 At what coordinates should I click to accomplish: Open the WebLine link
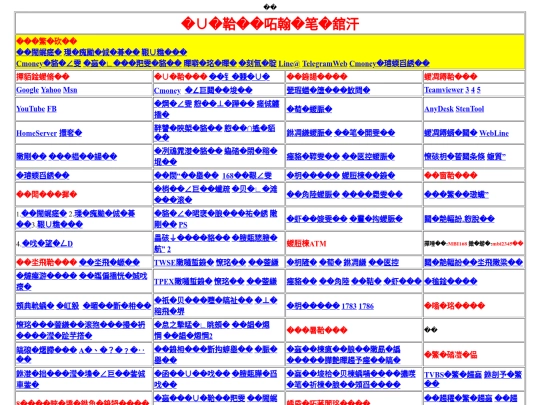[494, 133]
